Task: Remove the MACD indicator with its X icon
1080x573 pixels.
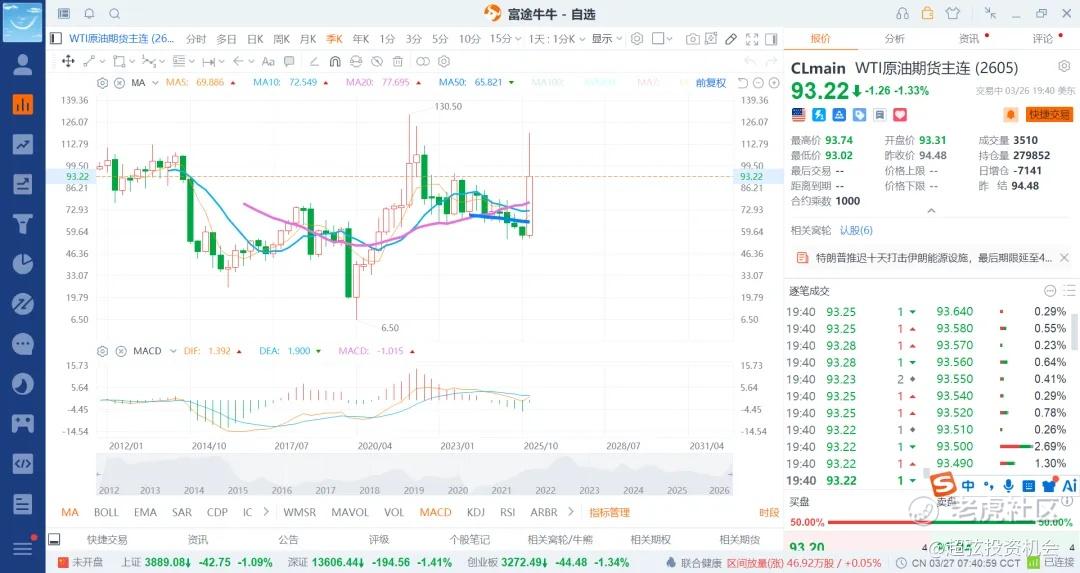Action: point(121,351)
